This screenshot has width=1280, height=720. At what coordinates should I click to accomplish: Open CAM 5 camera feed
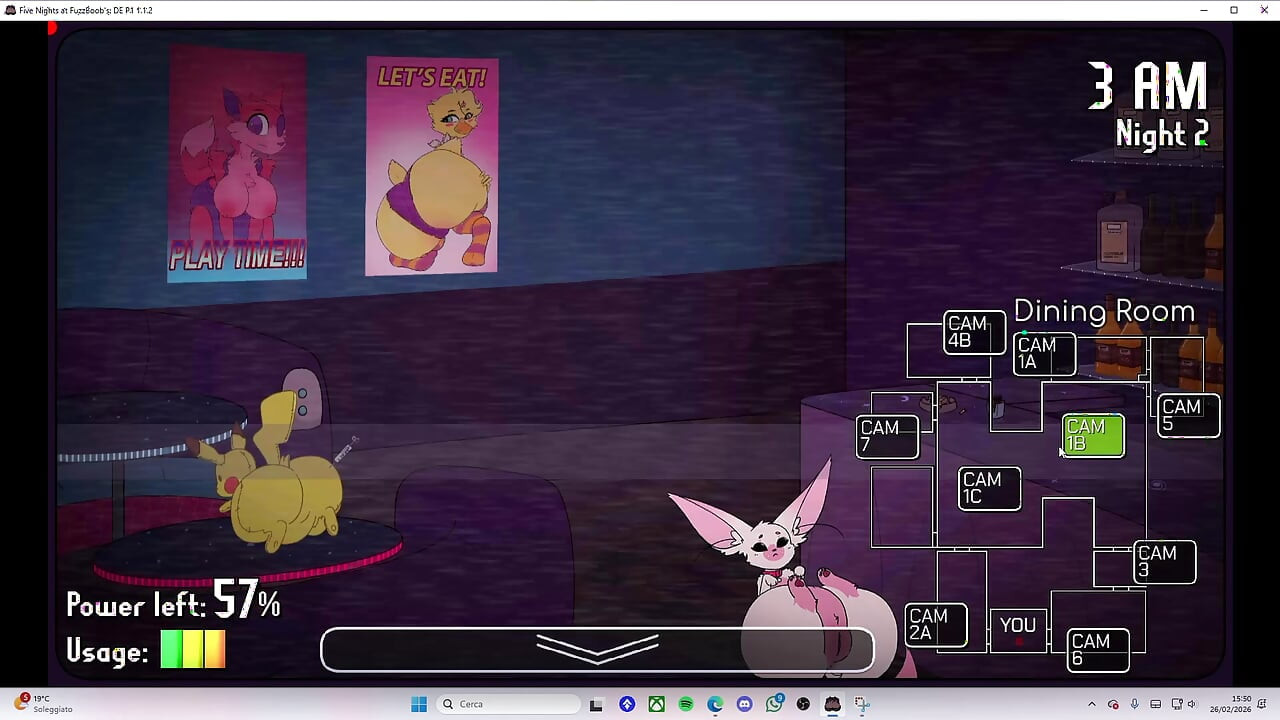pyautogui.click(x=1189, y=416)
